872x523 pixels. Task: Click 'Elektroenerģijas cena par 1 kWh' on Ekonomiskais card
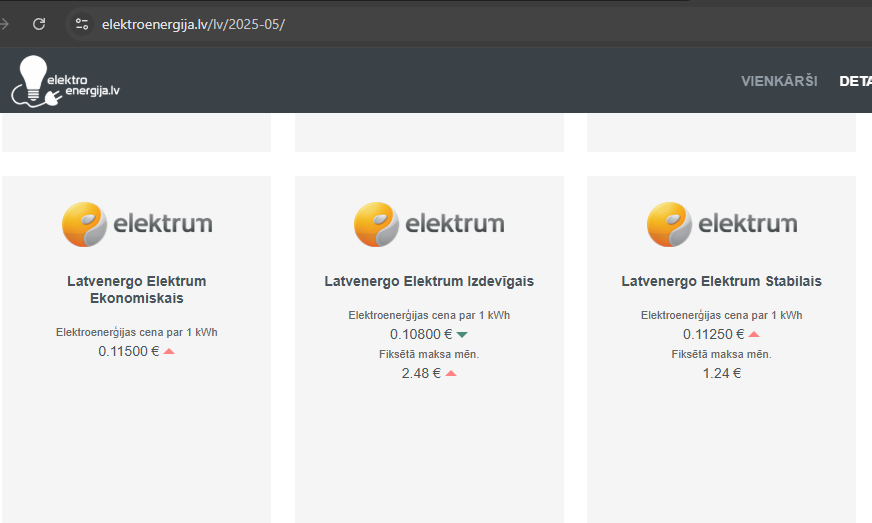coord(137,332)
